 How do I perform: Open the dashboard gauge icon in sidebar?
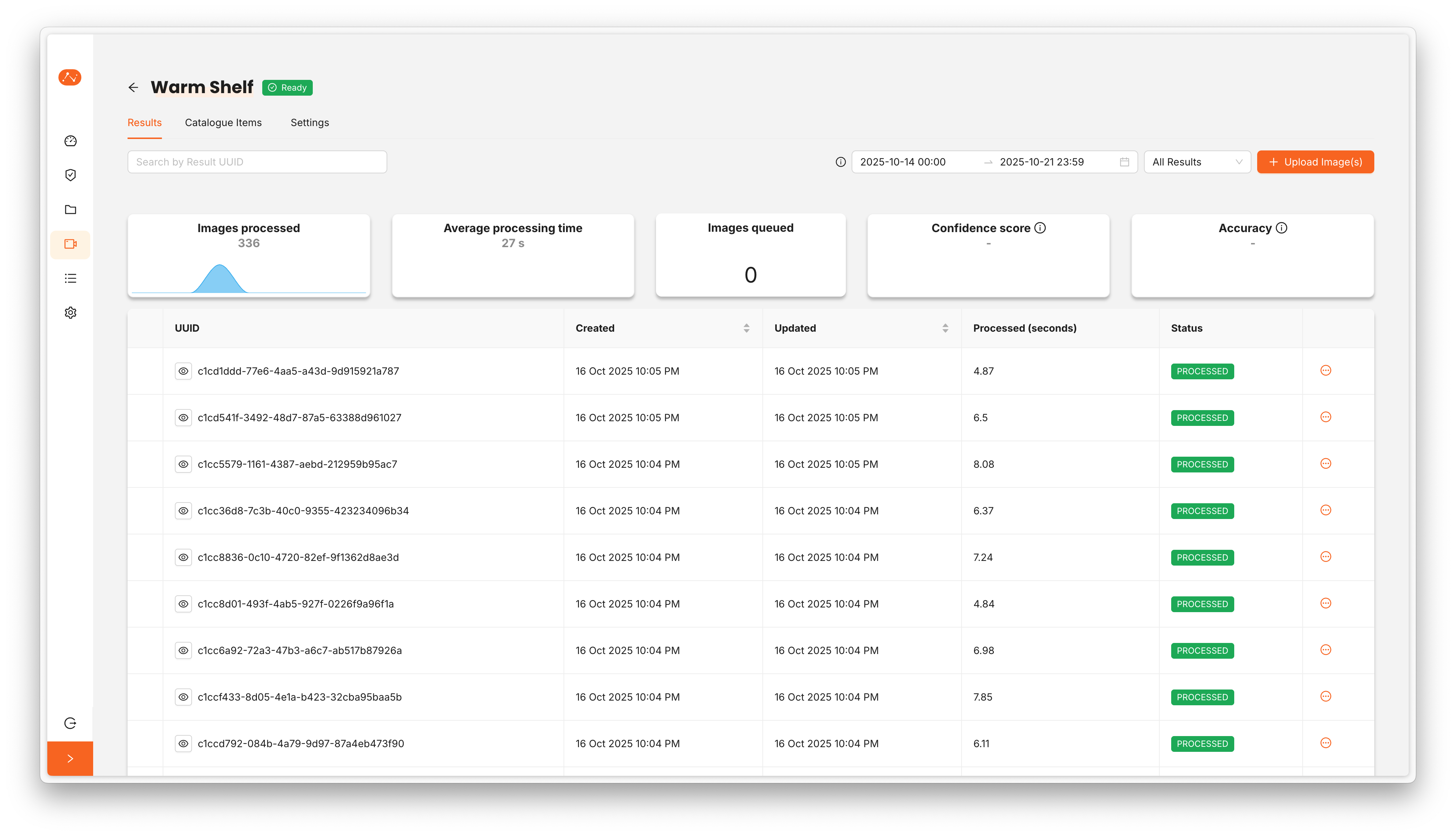[71, 141]
